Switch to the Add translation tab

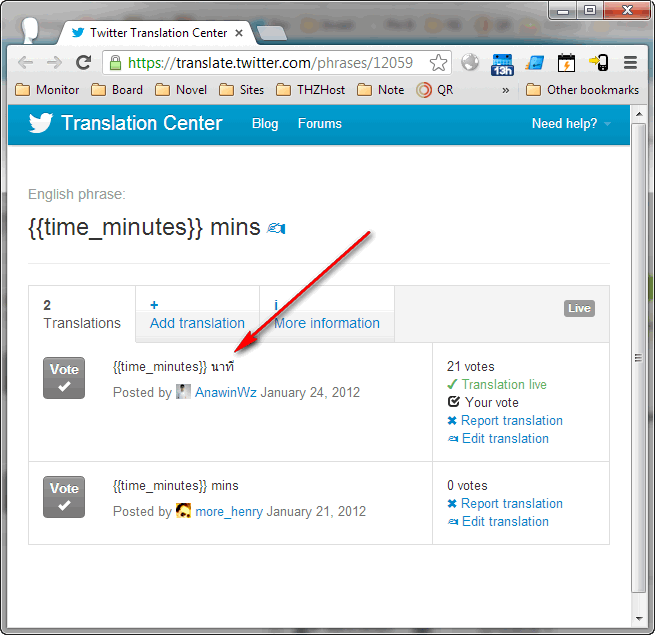197,314
